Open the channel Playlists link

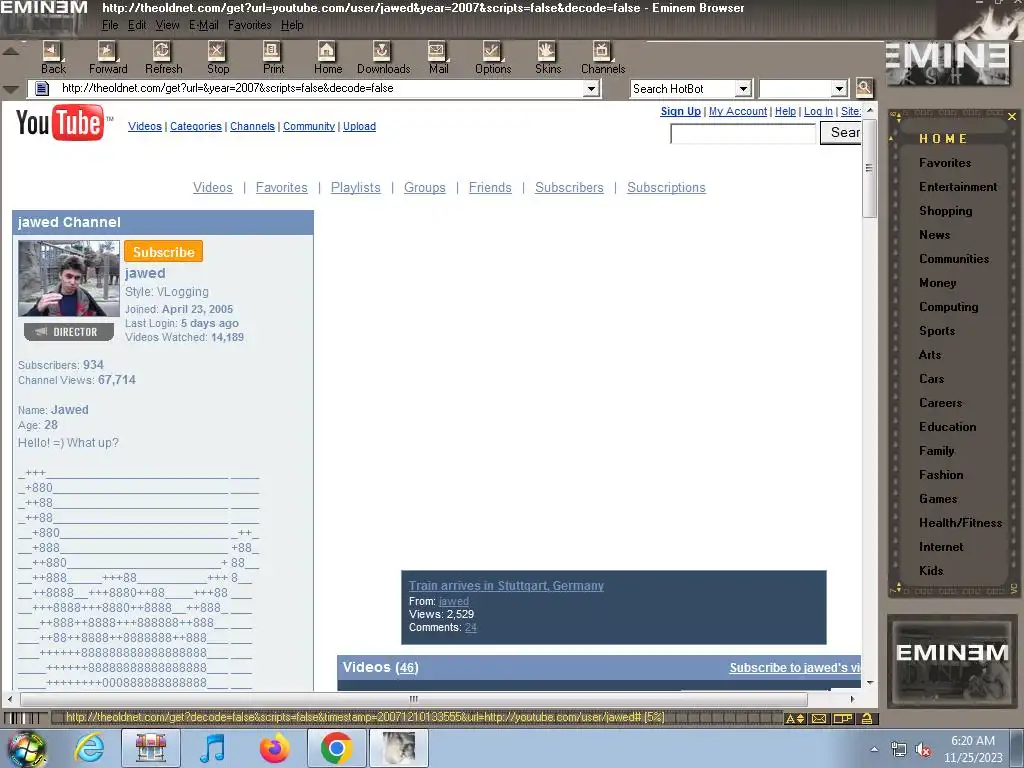click(x=355, y=187)
